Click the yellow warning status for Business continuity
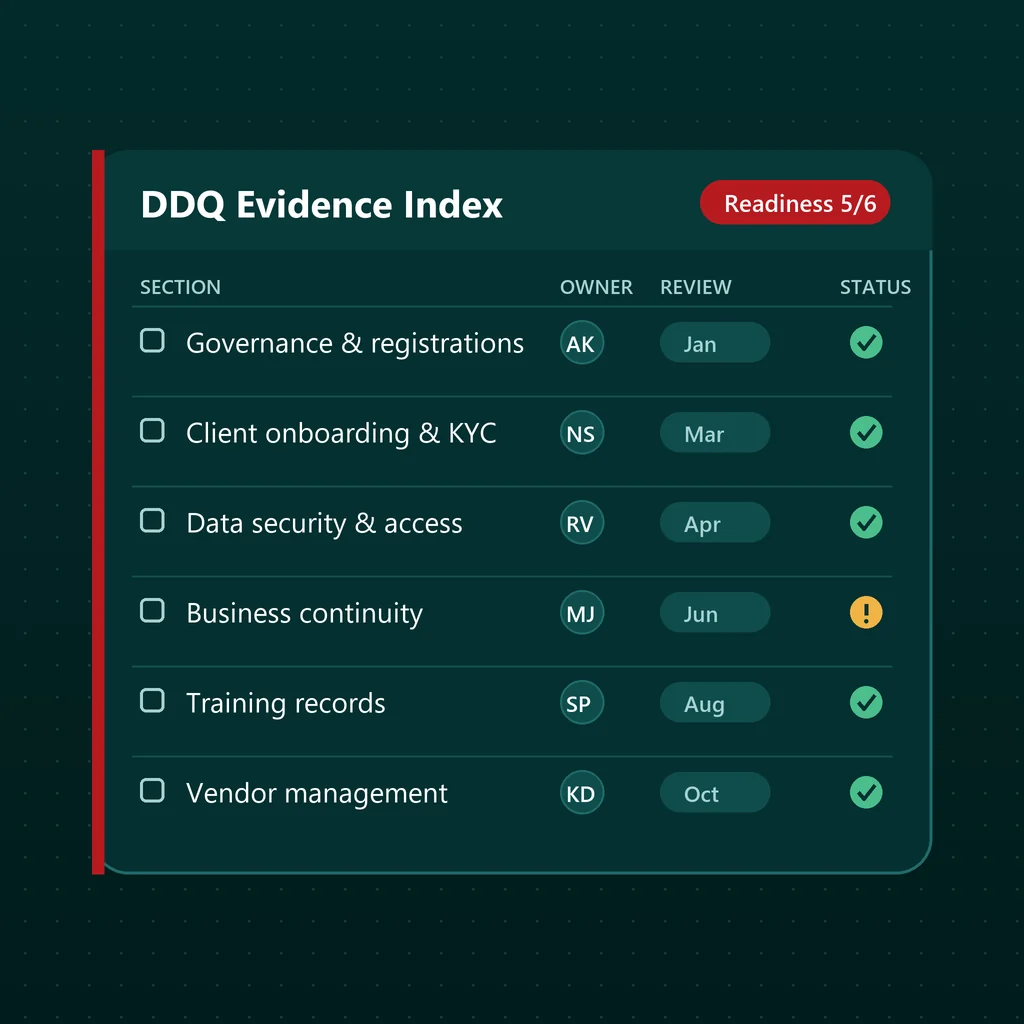Screen dimensions: 1024x1024 [x=865, y=613]
